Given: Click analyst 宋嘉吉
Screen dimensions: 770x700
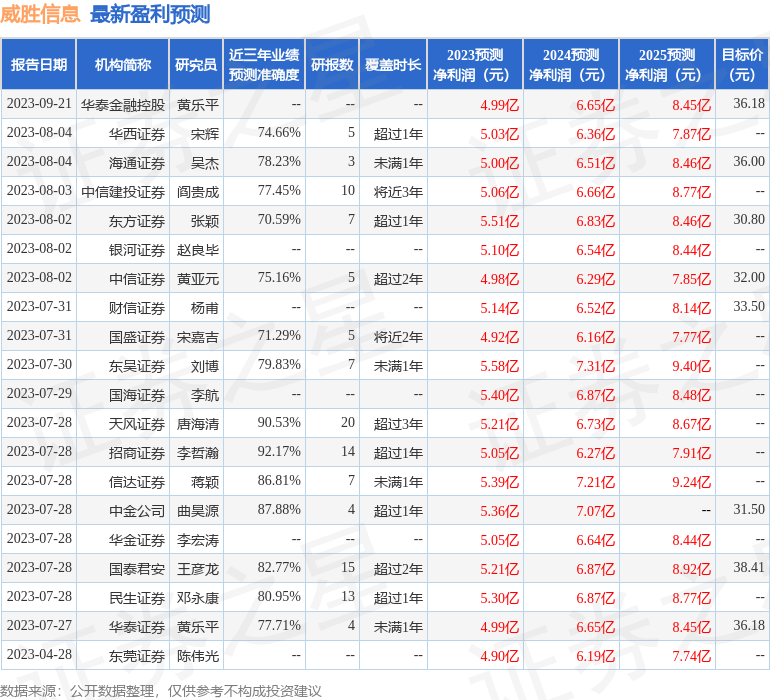Looking at the screenshot, I should coord(198,336).
